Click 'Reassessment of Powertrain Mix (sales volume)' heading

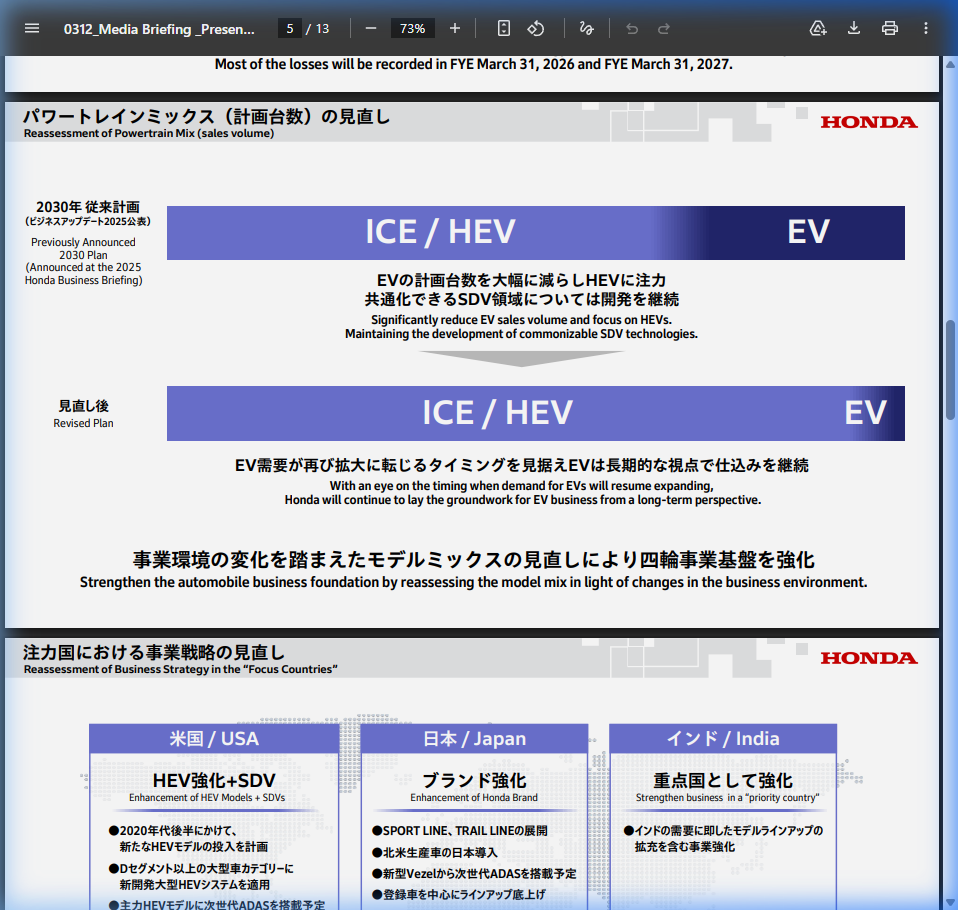pos(149,133)
